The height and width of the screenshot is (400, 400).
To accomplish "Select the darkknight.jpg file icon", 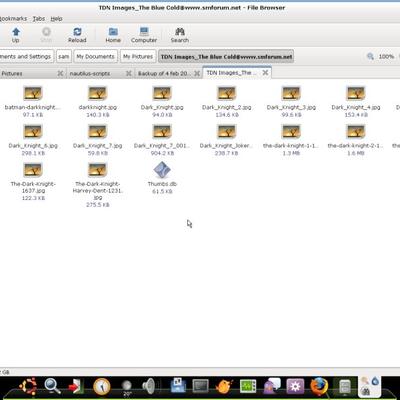I will coord(97,93).
